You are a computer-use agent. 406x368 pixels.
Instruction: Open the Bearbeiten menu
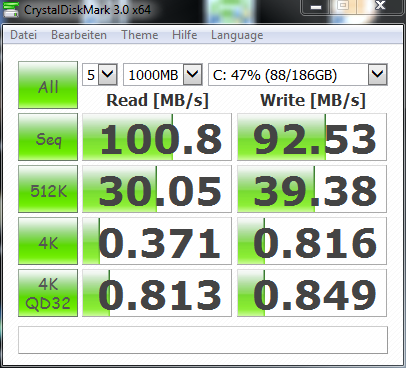coord(79,35)
